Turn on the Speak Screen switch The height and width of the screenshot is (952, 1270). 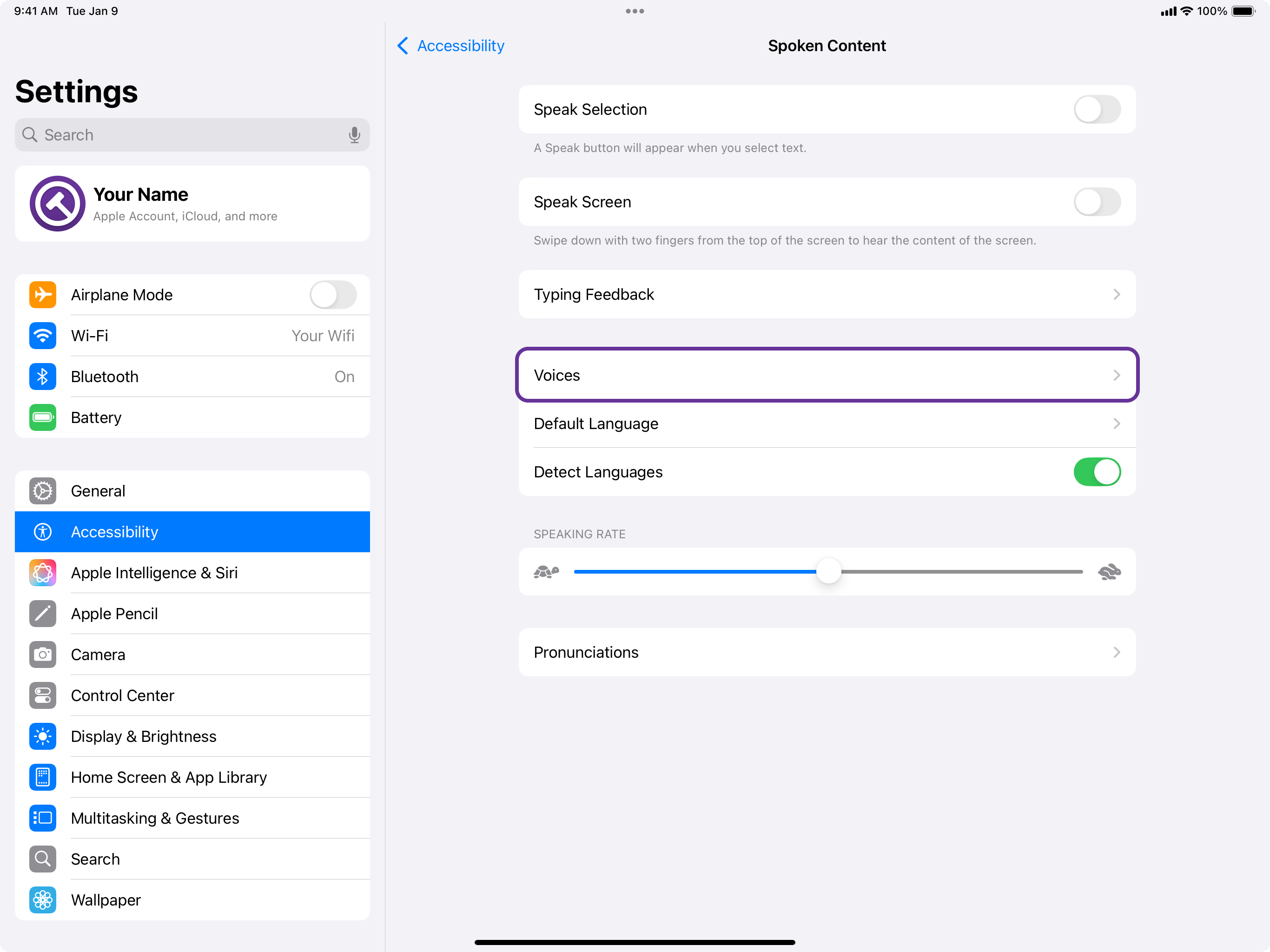point(1097,202)
